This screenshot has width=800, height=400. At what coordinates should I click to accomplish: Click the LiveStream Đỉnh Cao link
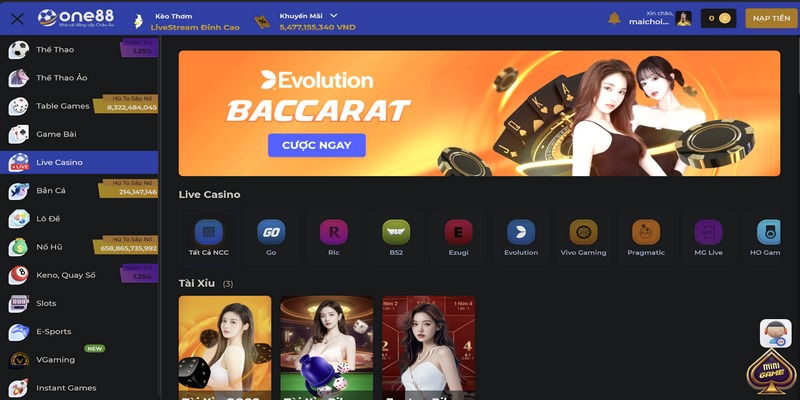click(x=195, y=28)
